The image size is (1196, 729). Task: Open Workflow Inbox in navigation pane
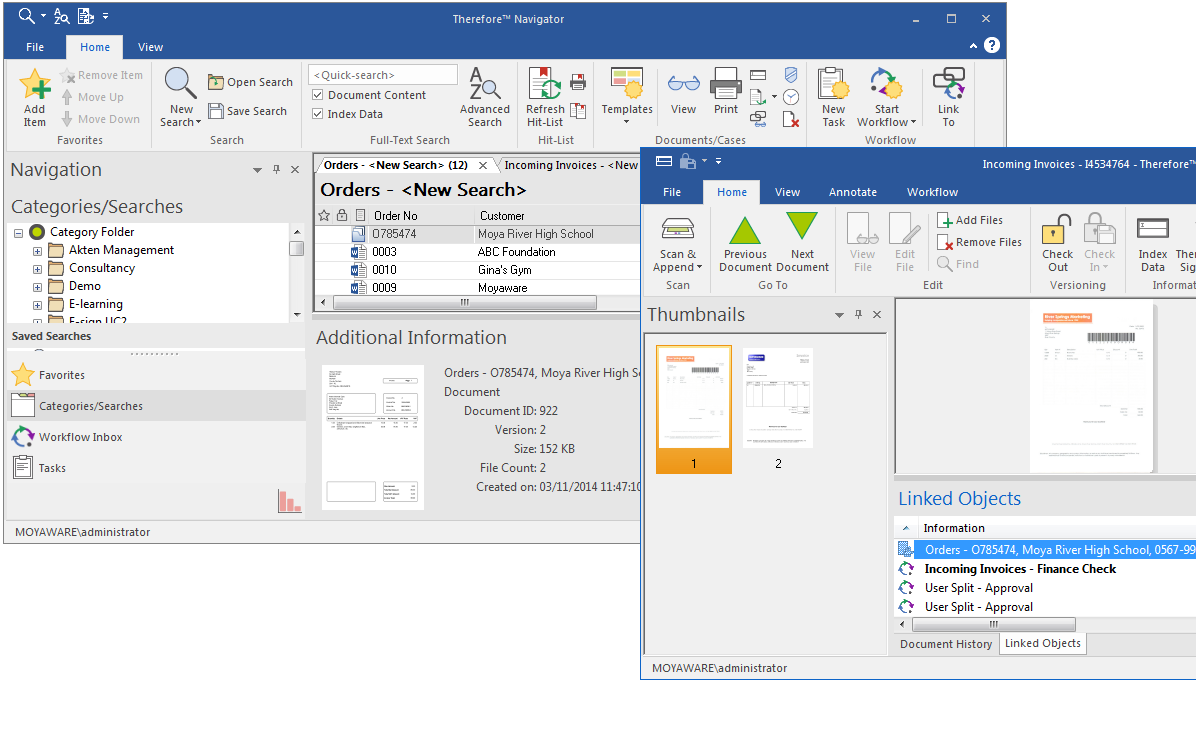tap(80, 437)
